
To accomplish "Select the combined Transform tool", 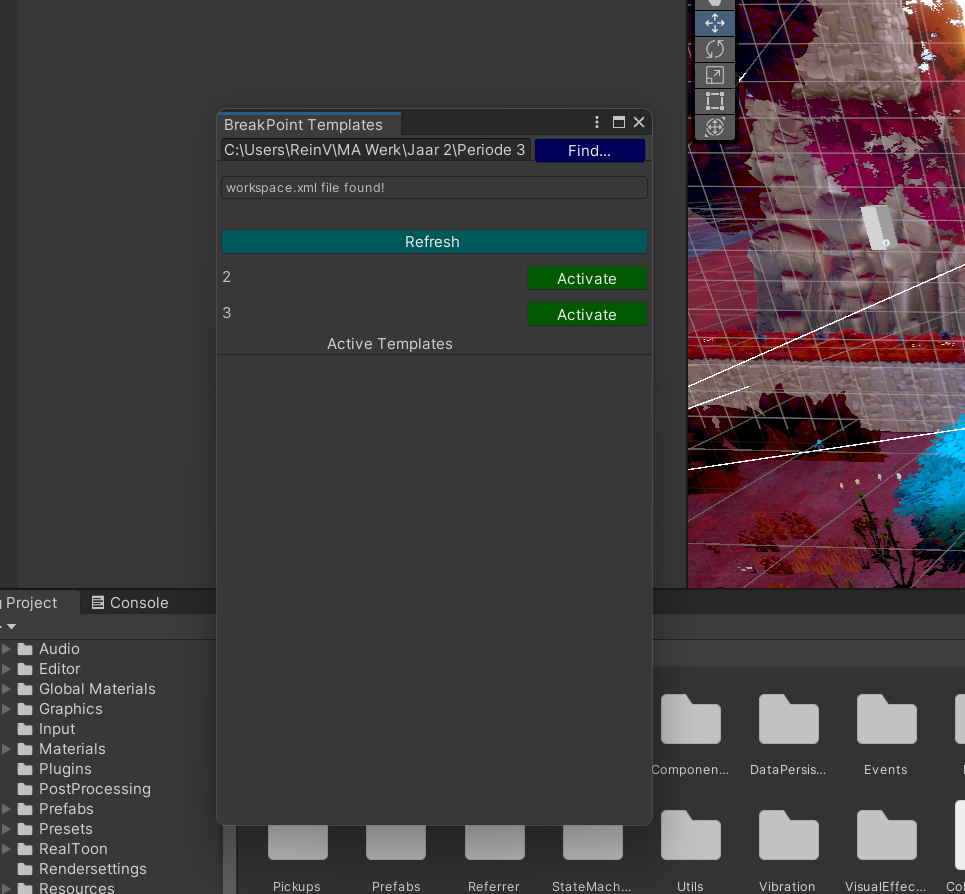I will point(714,127).
